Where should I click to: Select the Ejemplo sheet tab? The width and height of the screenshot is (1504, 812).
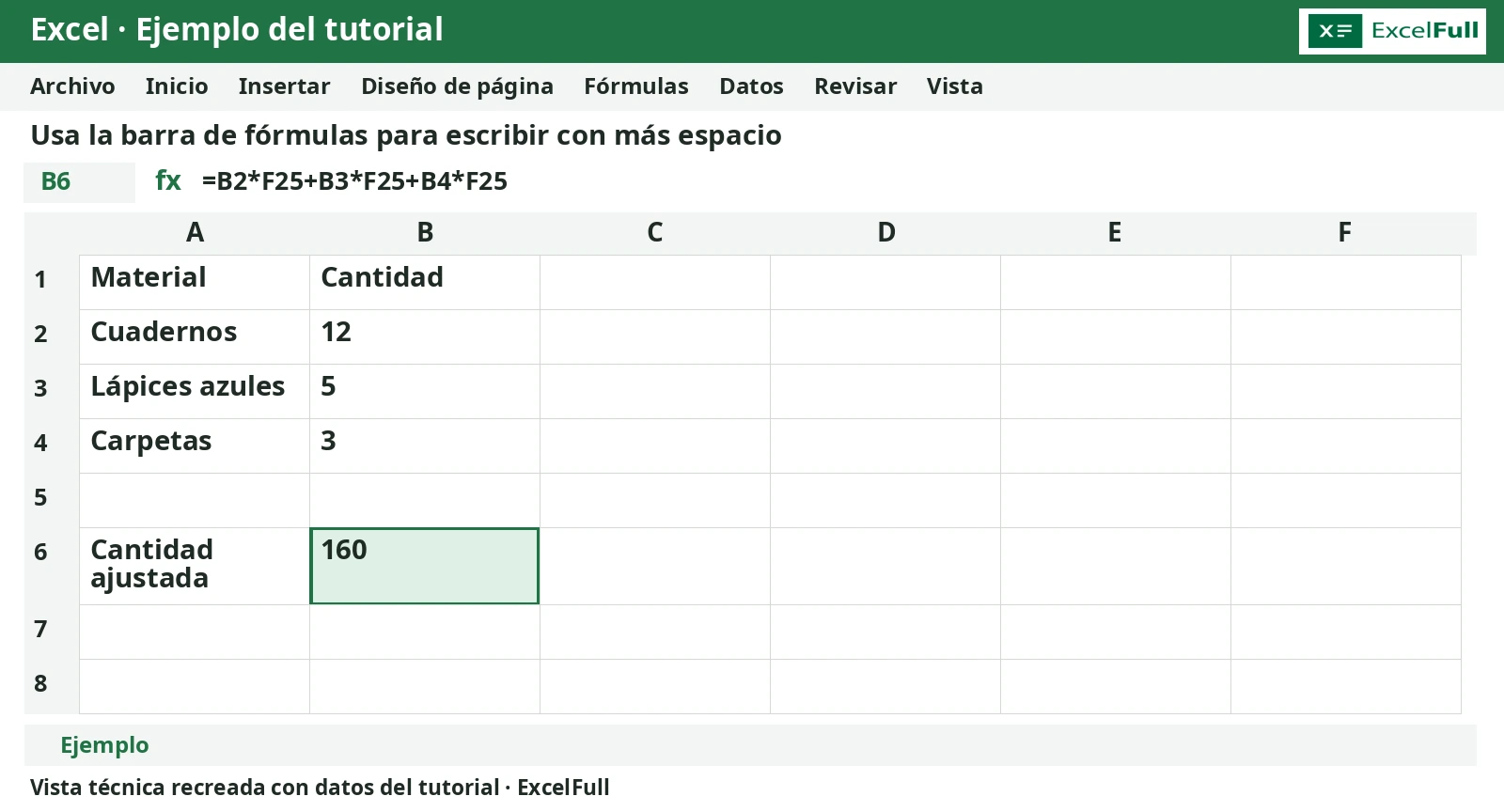104,745
